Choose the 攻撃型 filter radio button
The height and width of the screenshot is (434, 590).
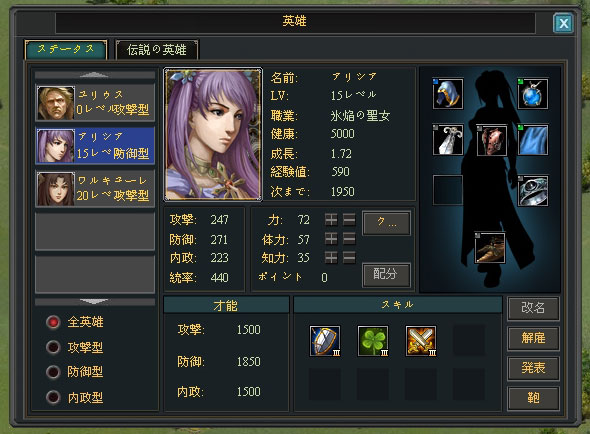[x=53, y=347]
